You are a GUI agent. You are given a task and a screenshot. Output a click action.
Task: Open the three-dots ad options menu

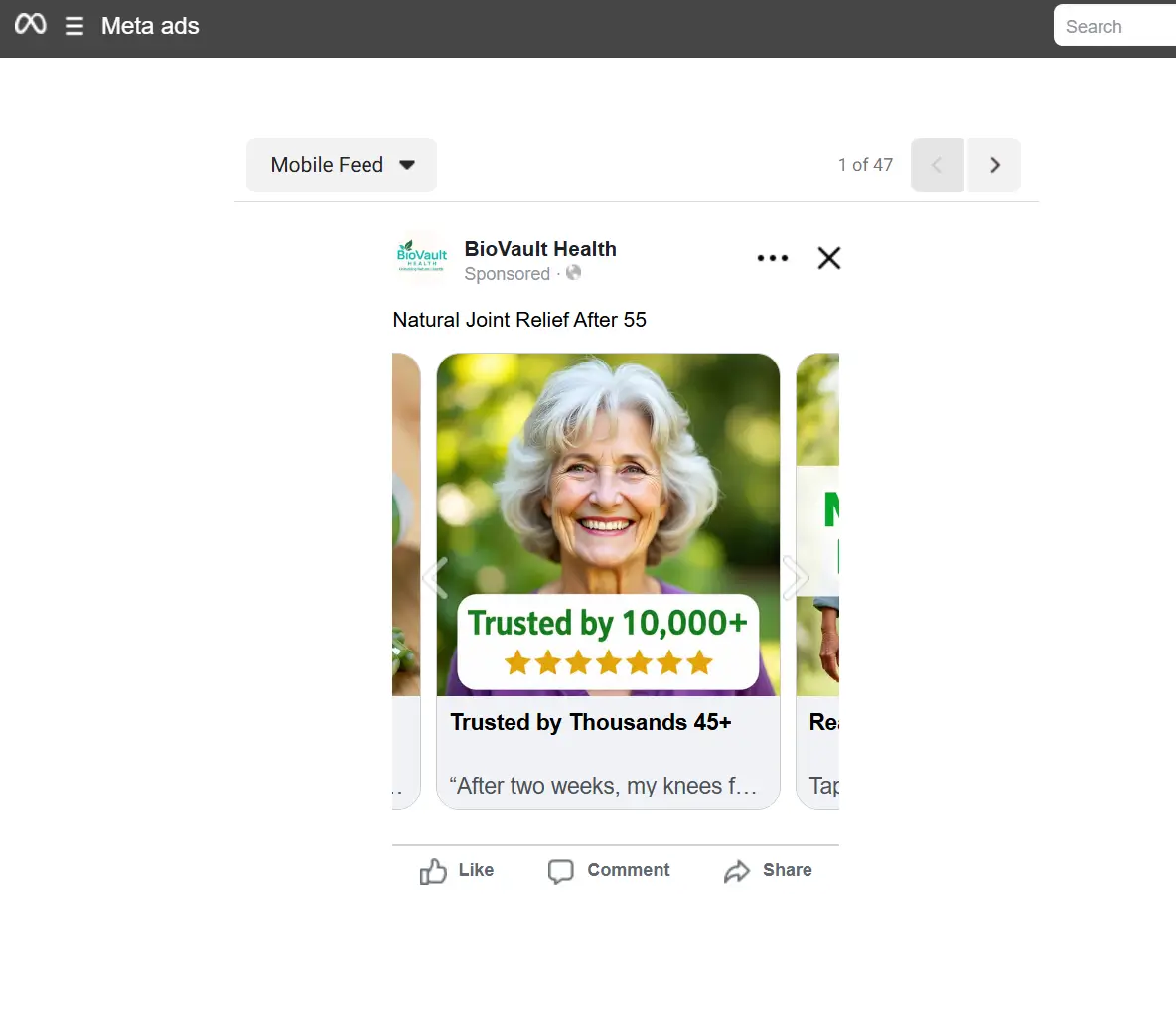tap(773, 258)
